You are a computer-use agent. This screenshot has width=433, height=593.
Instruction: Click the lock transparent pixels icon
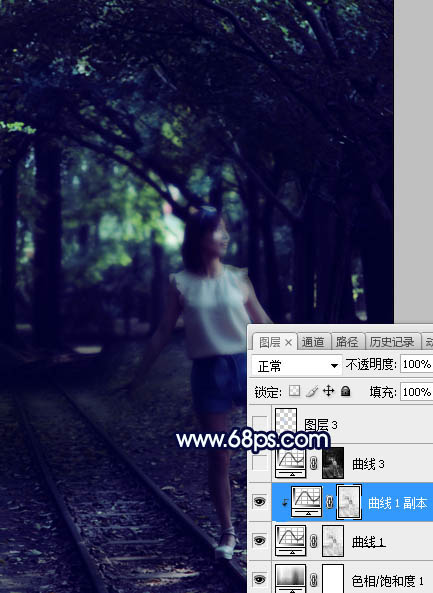pyautogui.click(x=295, y=391)
